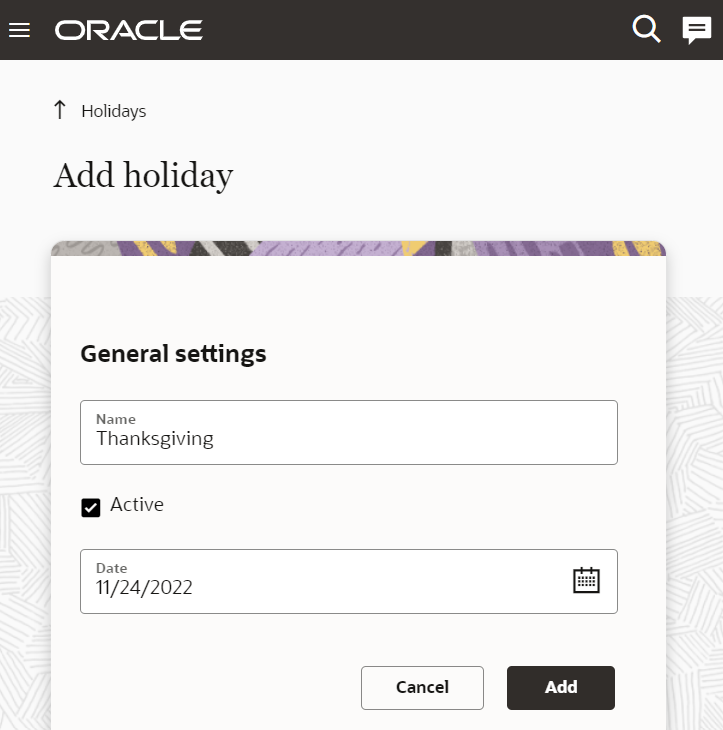The width and height of the screenshot is (723, 730).
Task: Open search with the magnifier icon
Action: click(x=647, y=30)
